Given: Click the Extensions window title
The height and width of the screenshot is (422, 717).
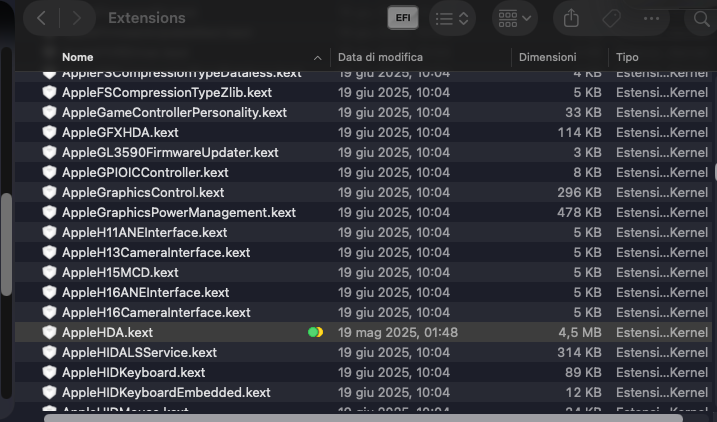Looking at the screenshot, I should pyautogui.click(x=147, y=18).
